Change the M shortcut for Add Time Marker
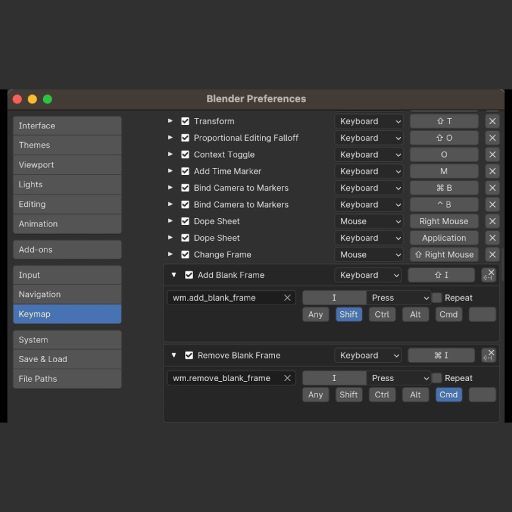512x512 pixels. point(444,171)
